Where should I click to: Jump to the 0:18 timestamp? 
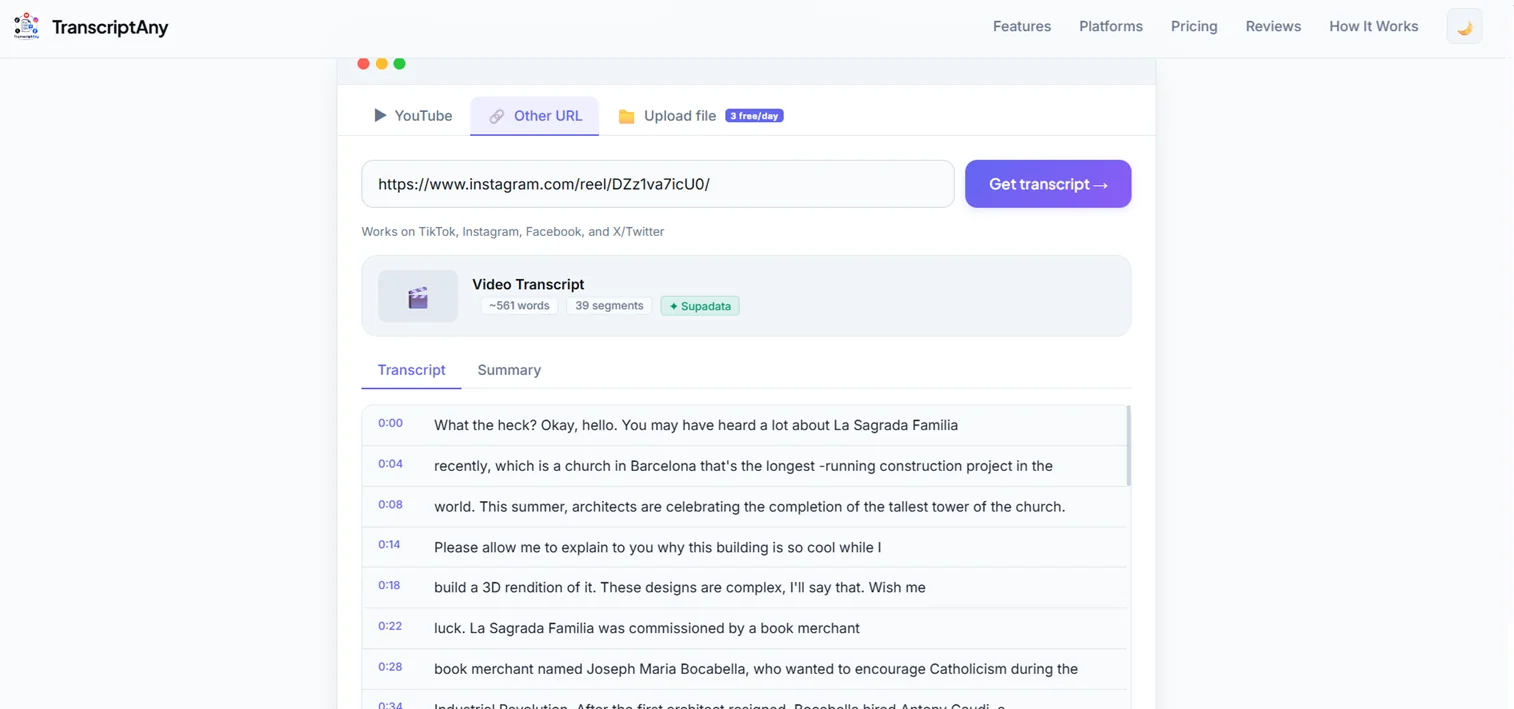tap(389, 585)
